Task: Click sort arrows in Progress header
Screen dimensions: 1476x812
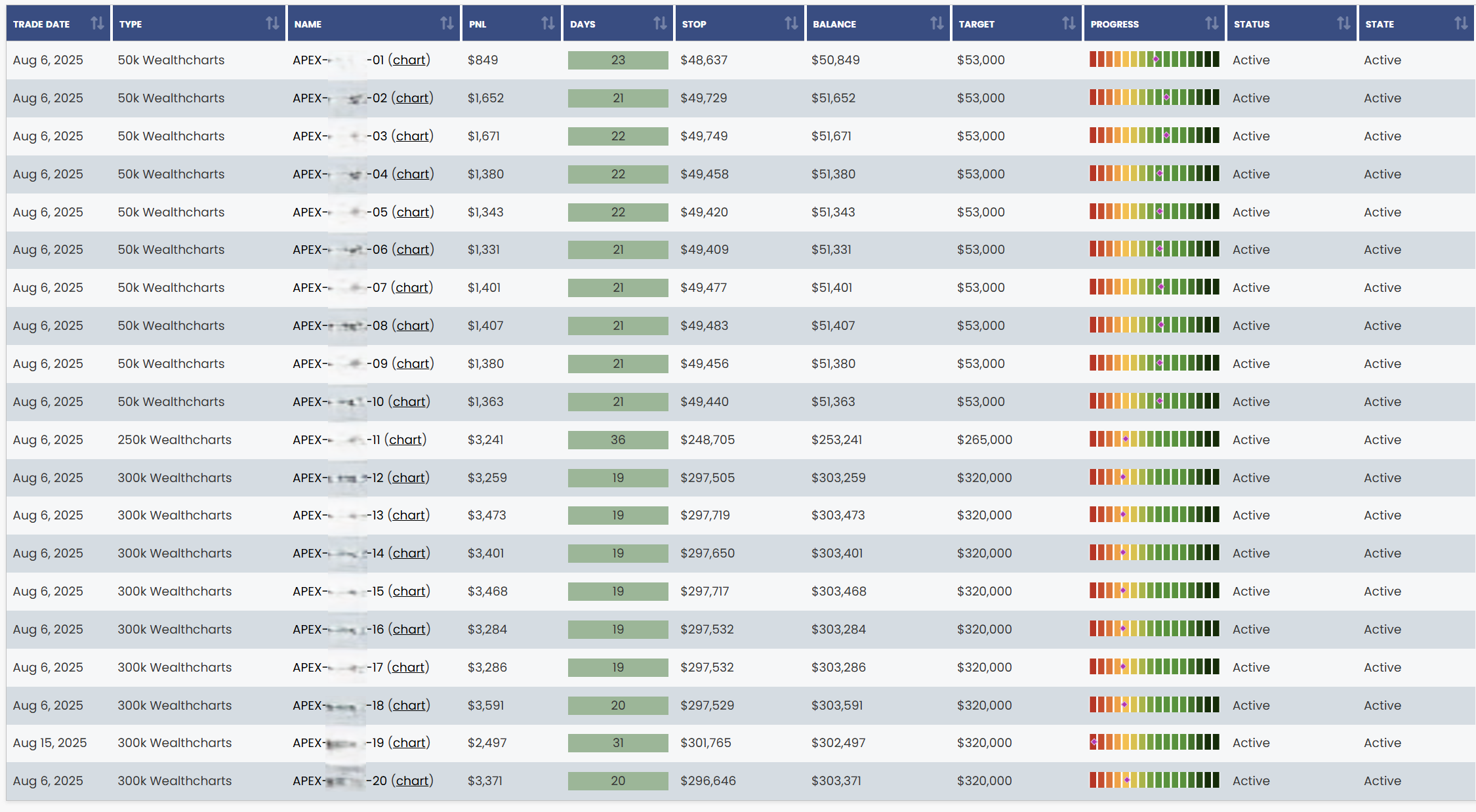Action: tap(1212, 24)
